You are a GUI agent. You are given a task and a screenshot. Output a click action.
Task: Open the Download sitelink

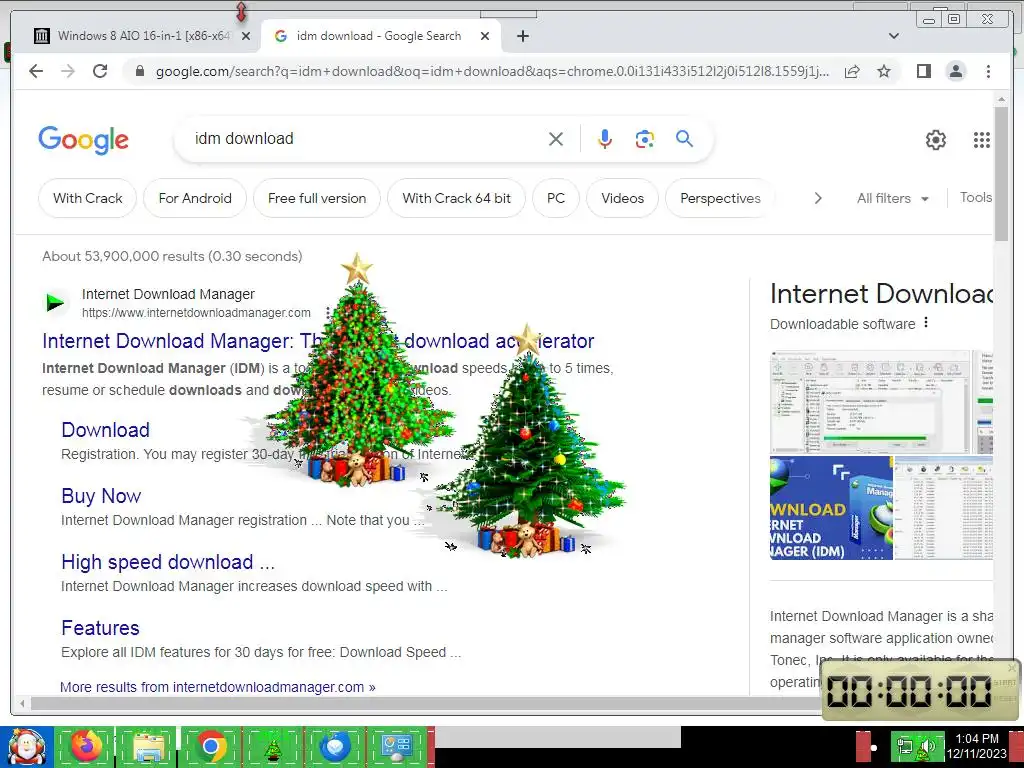[x=105, y=430]
